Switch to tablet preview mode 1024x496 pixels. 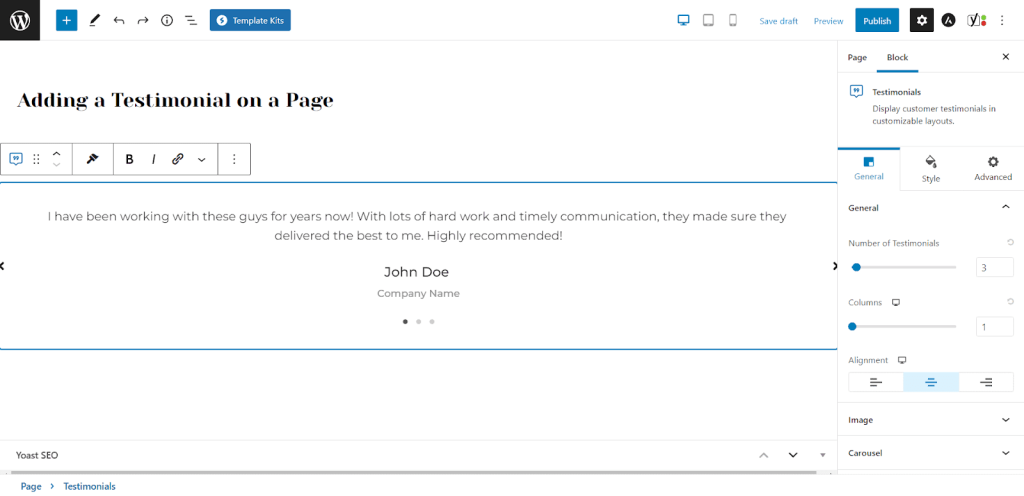[x=708, y=21]
